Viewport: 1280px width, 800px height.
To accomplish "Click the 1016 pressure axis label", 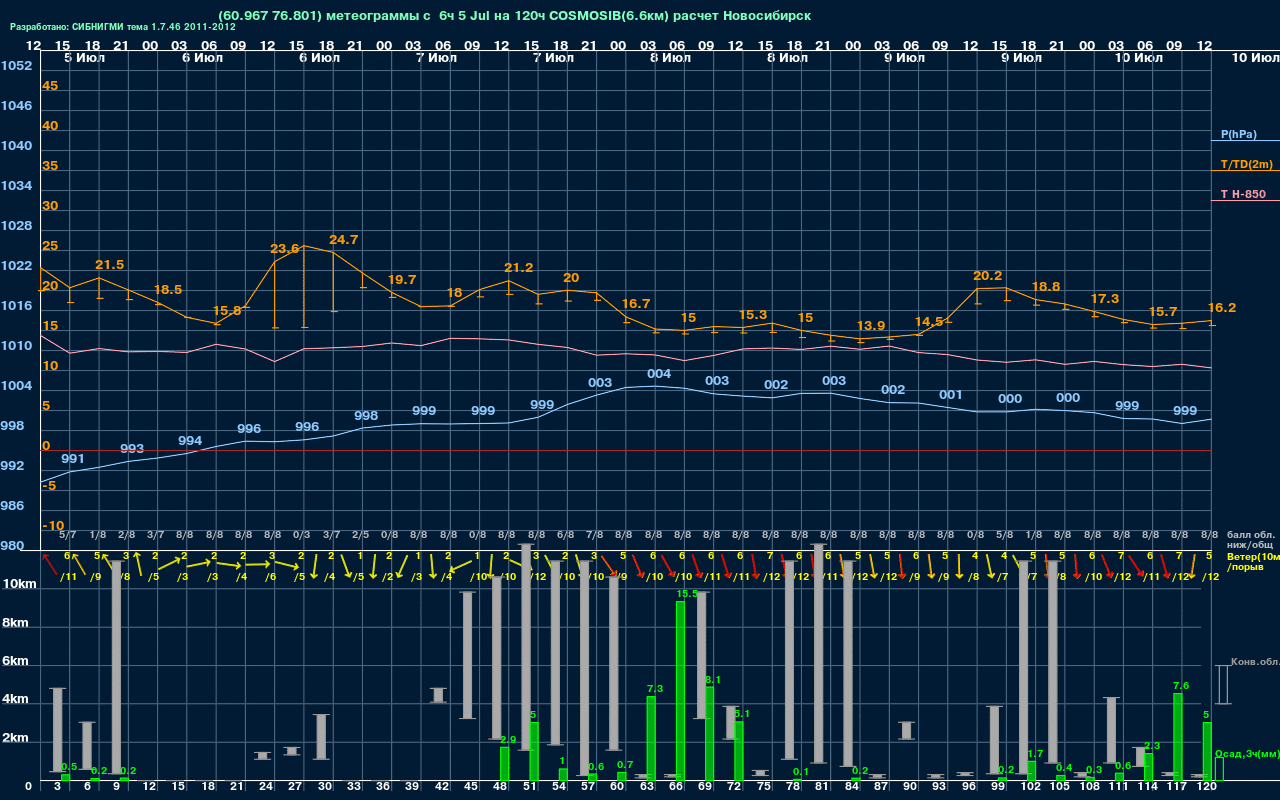I will click(x=16, y=306).
